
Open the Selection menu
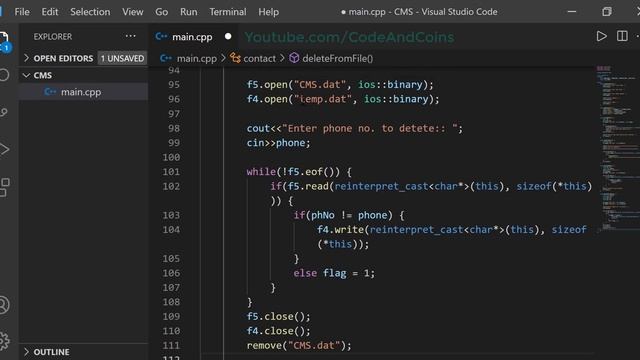[x=90, y=12]
